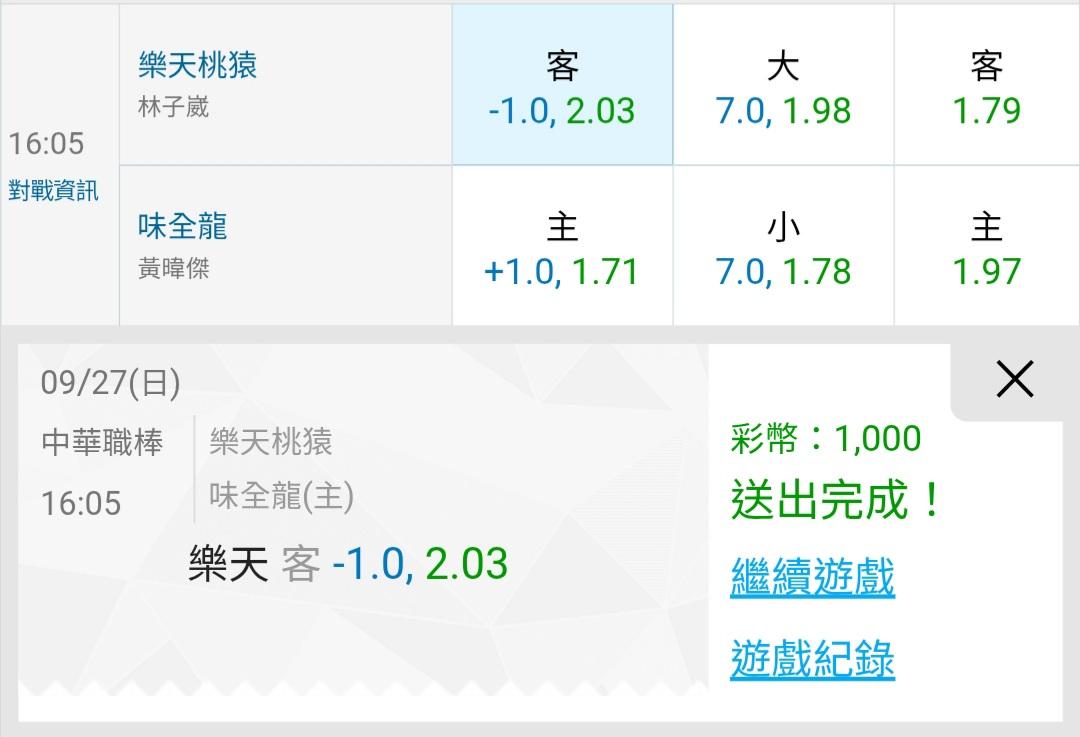1080x737 pixels.
Task: Click the 彩幣:1,000 wager amount
Action: (x=826, y=438)
